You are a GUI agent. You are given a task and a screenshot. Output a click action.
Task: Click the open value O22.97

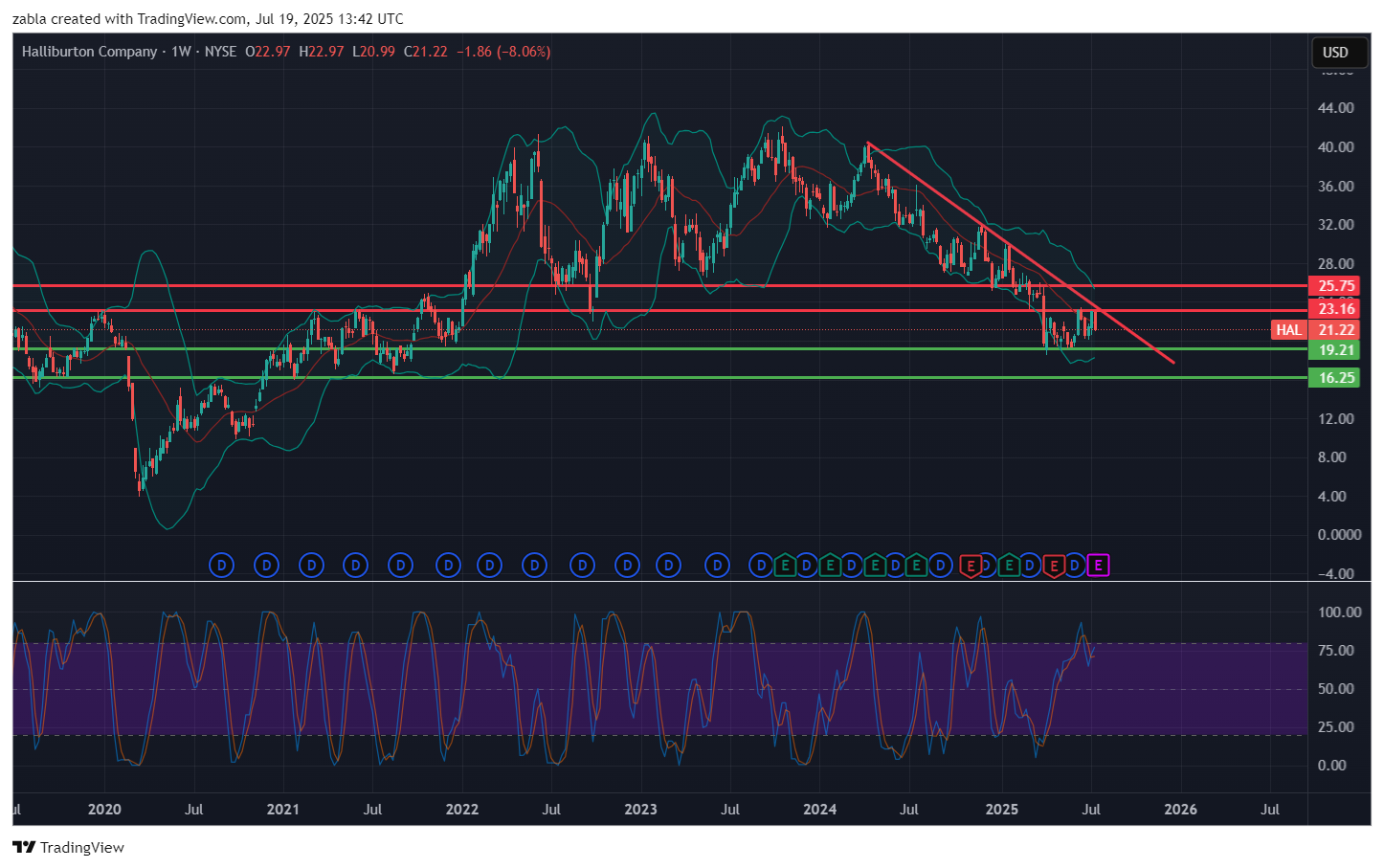[268, 52]
